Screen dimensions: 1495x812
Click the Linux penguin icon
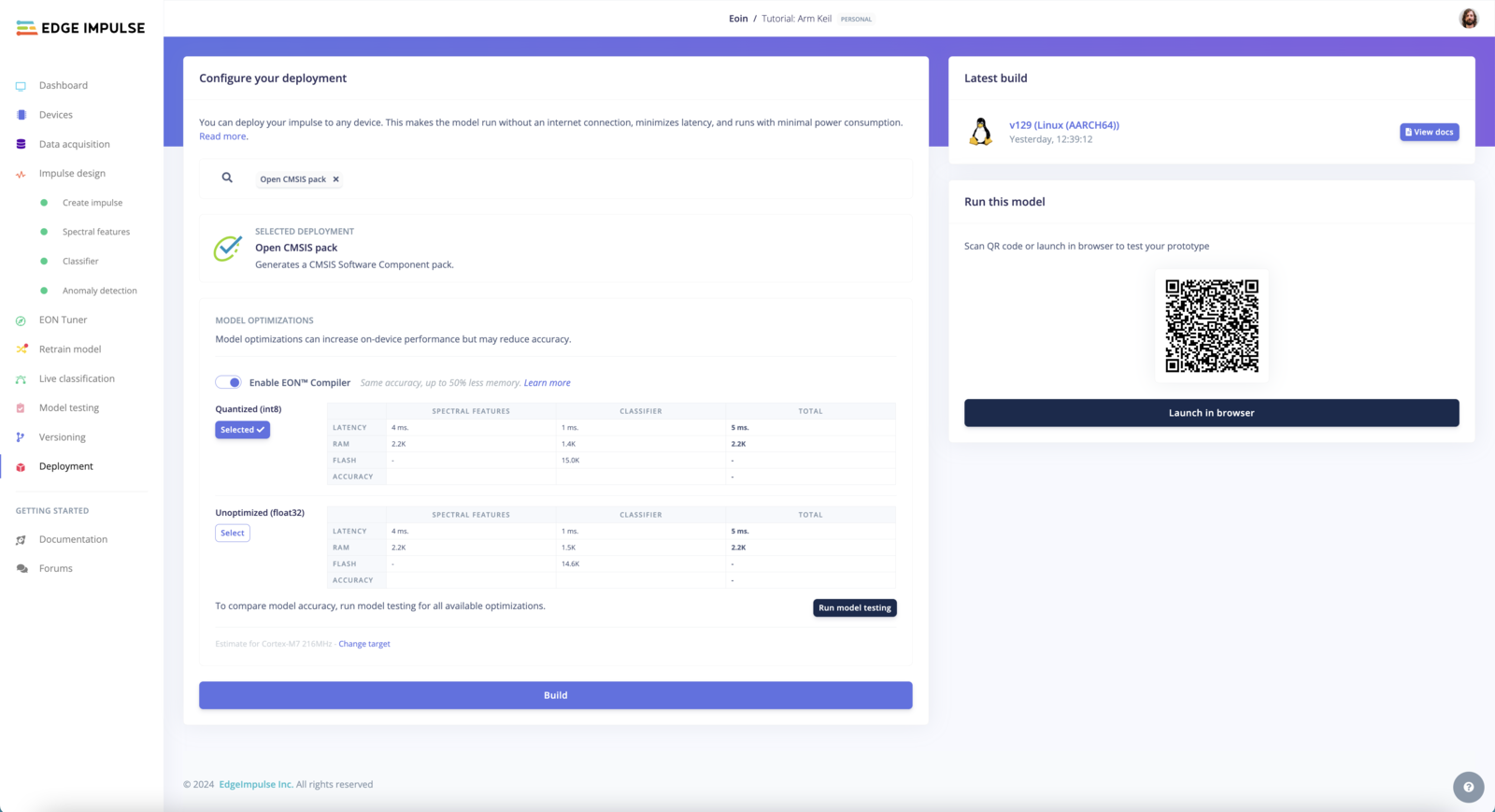[x=981, y=132]
